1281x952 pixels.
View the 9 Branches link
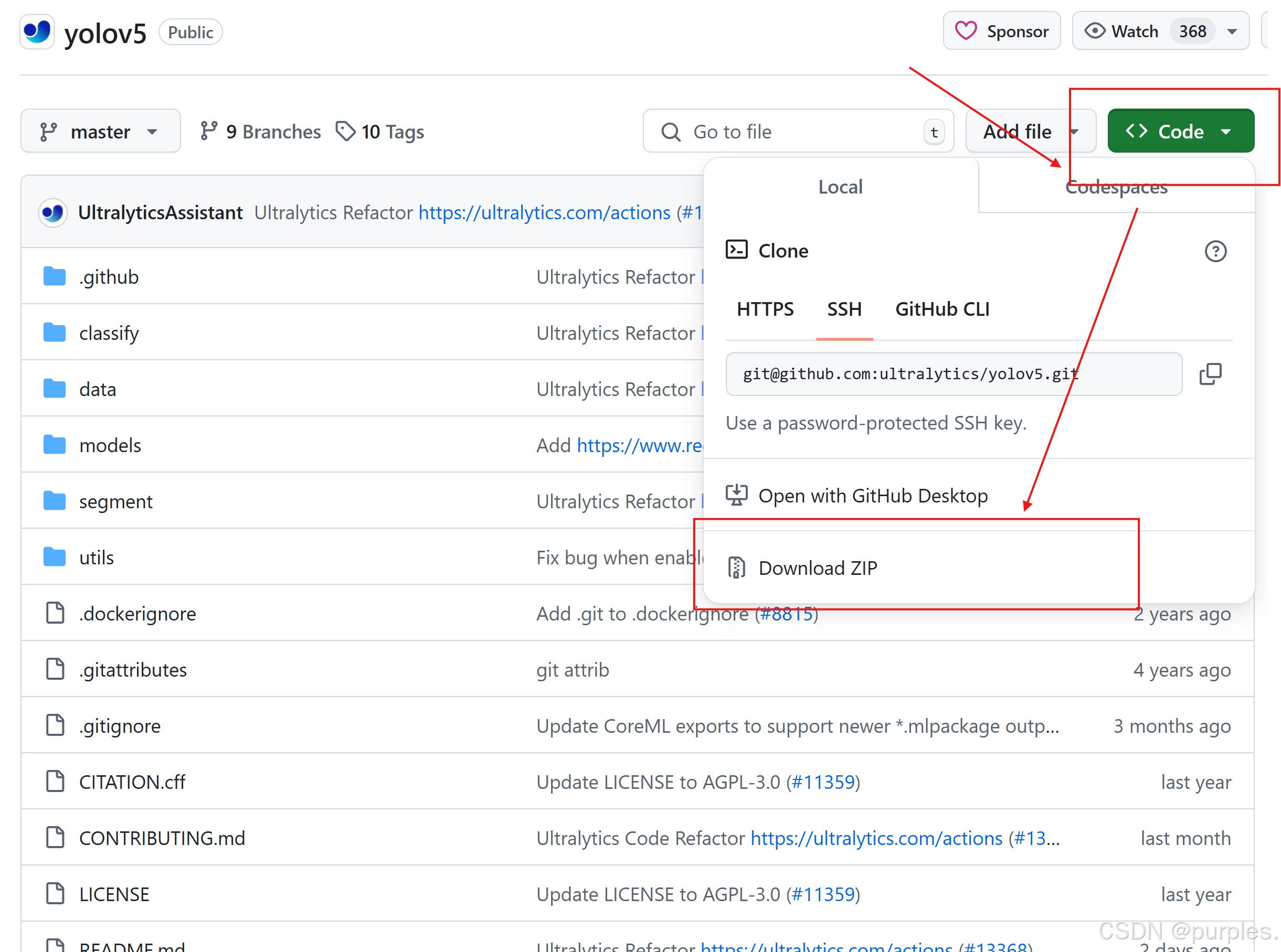coord(260,131)
